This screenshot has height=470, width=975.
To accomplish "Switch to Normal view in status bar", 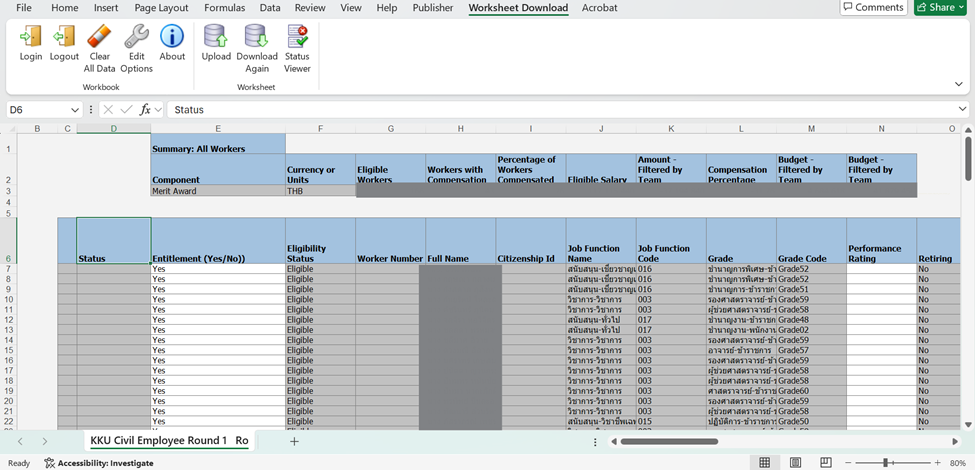I will pyautogui.click(x=765, y=462).
